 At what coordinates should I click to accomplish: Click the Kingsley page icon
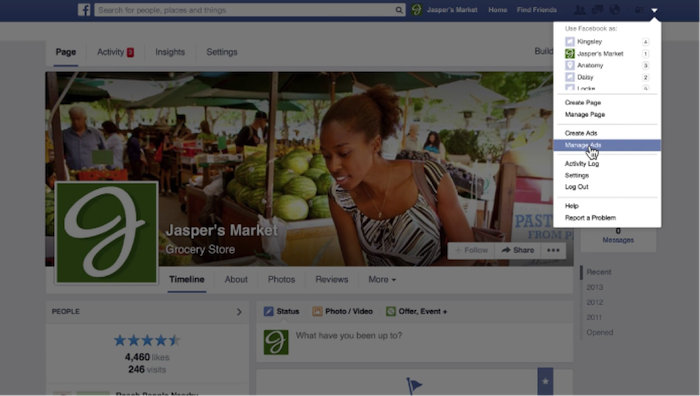coord(570,42)
